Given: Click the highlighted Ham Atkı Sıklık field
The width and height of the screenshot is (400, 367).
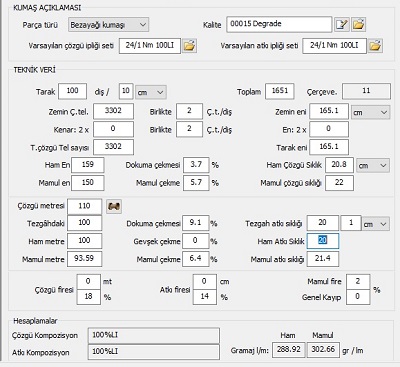Looking at the screenshot, I should tap(323, 241).
